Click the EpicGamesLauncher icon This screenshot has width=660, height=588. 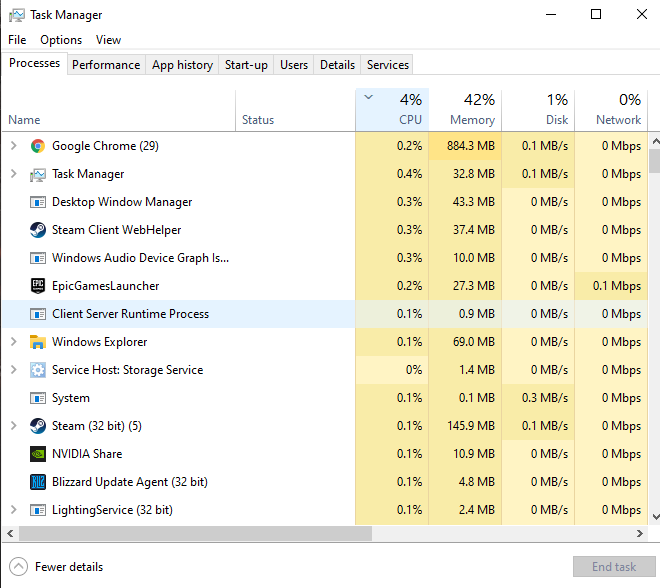[38, 286]
